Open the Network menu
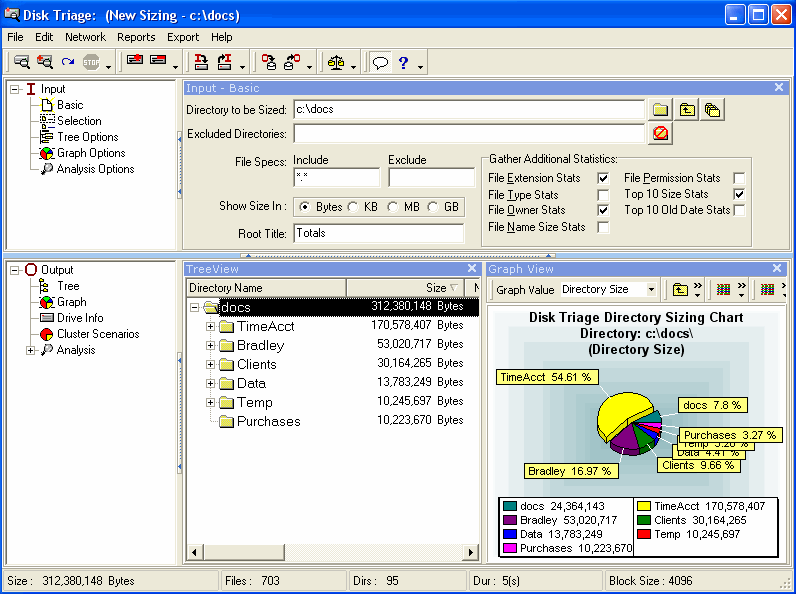 85,37
